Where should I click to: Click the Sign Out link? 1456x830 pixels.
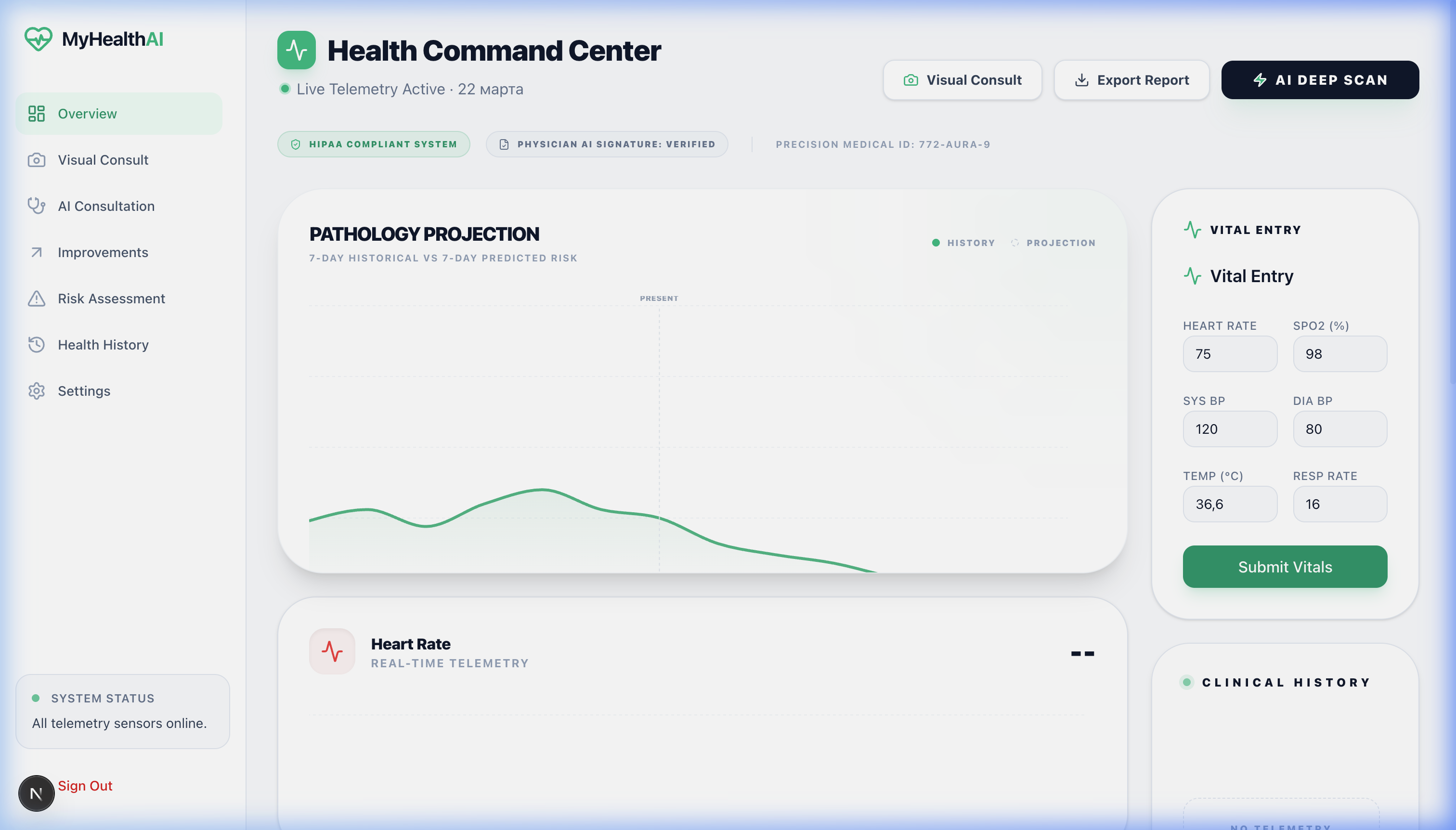click(x=85, y=786)
